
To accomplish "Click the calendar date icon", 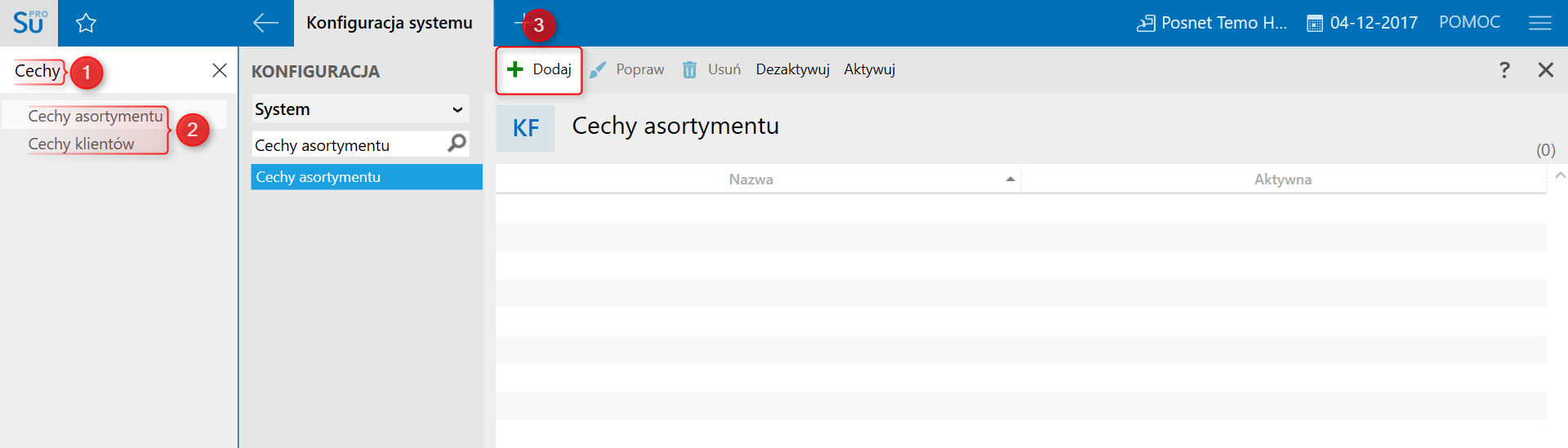I will coord(1314,24).
